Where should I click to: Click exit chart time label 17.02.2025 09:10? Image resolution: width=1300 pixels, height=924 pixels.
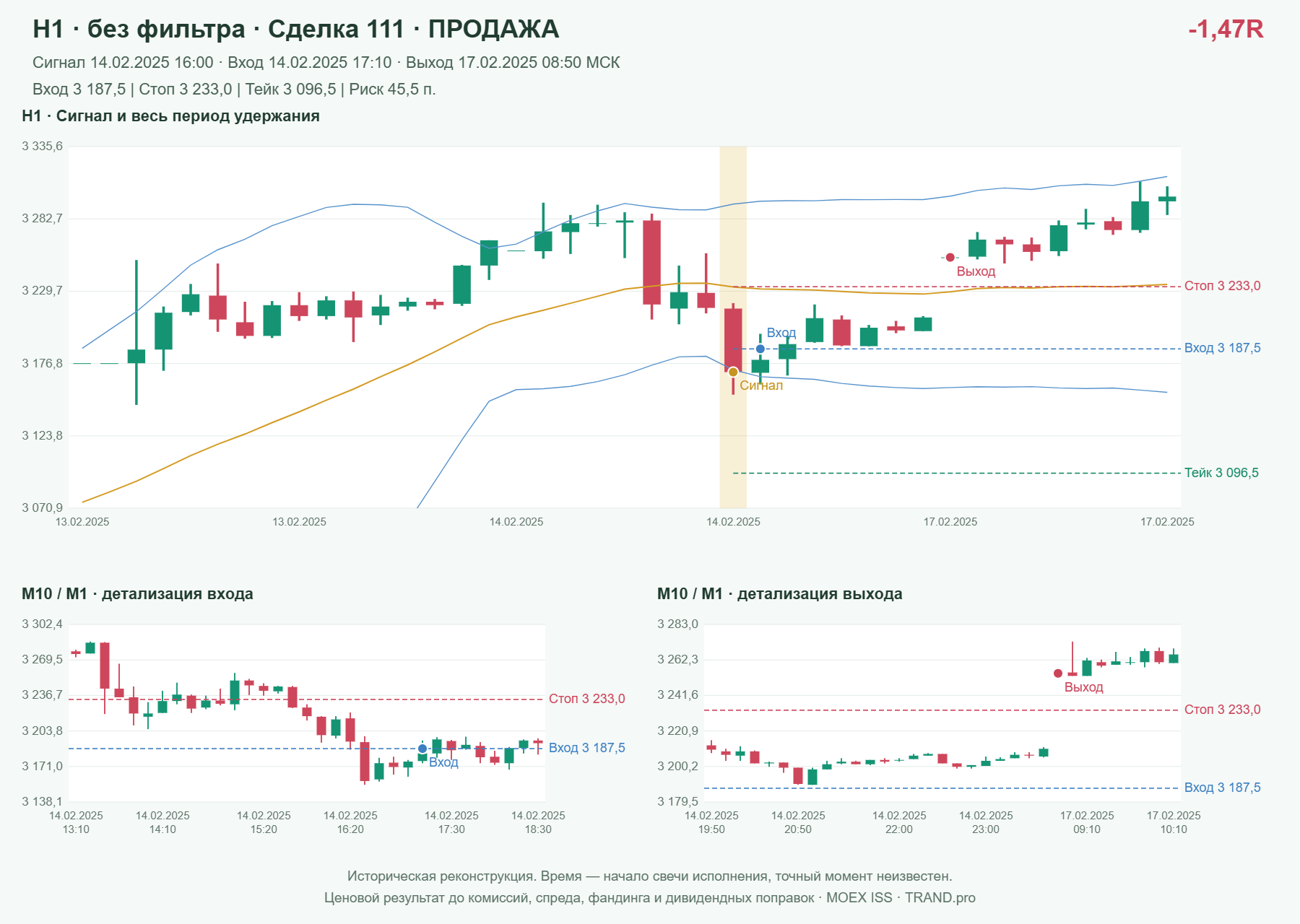pos(1087,822)
